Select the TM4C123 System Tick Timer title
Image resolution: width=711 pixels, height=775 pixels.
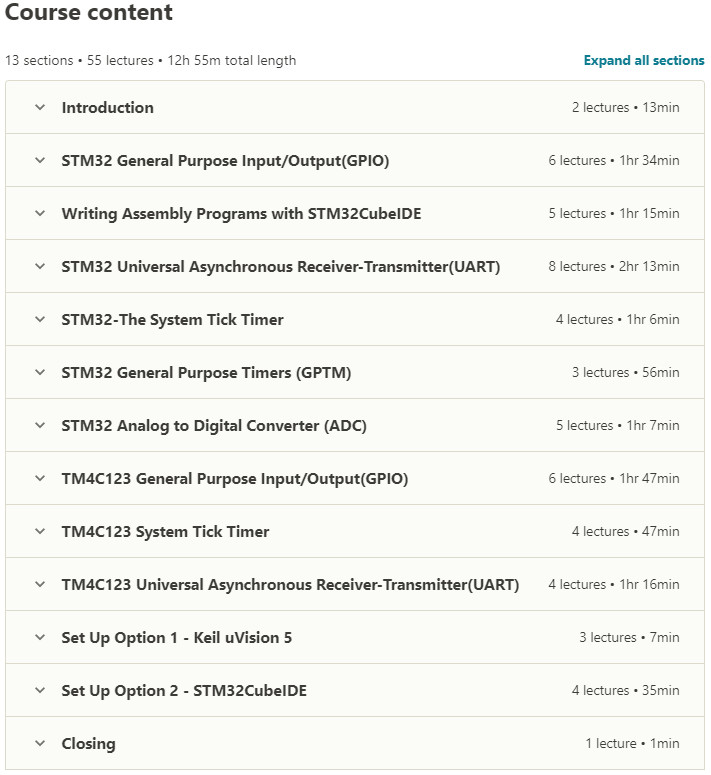(x=165, y=532)
